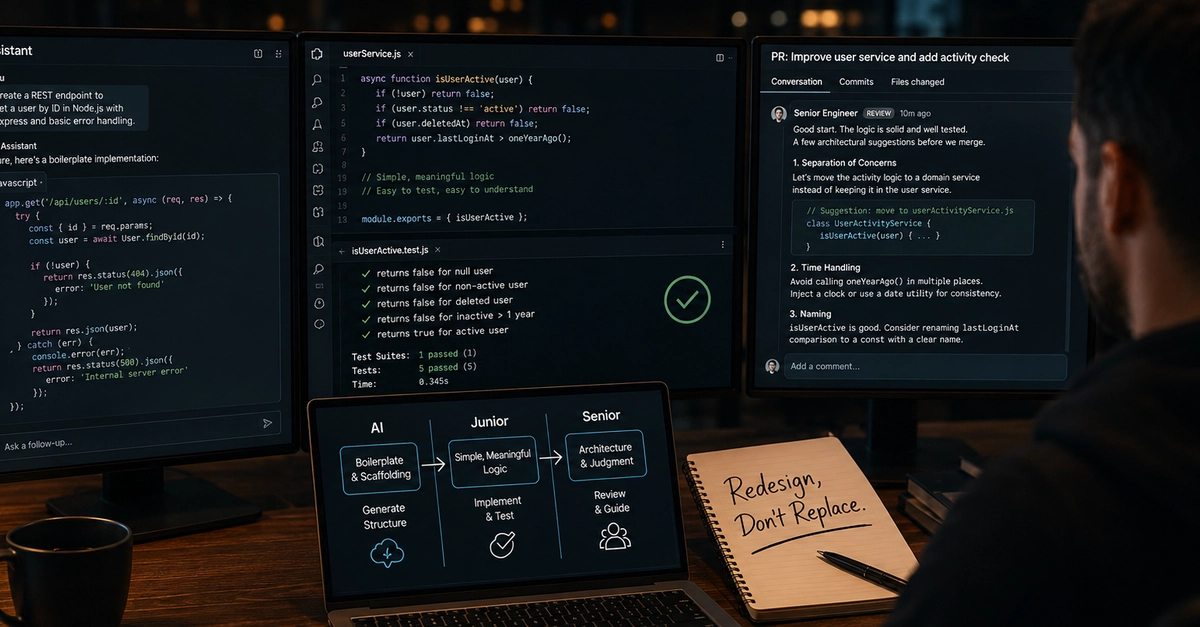
Task: Open the userService.js editor tab
Action: tap(373, 54)
